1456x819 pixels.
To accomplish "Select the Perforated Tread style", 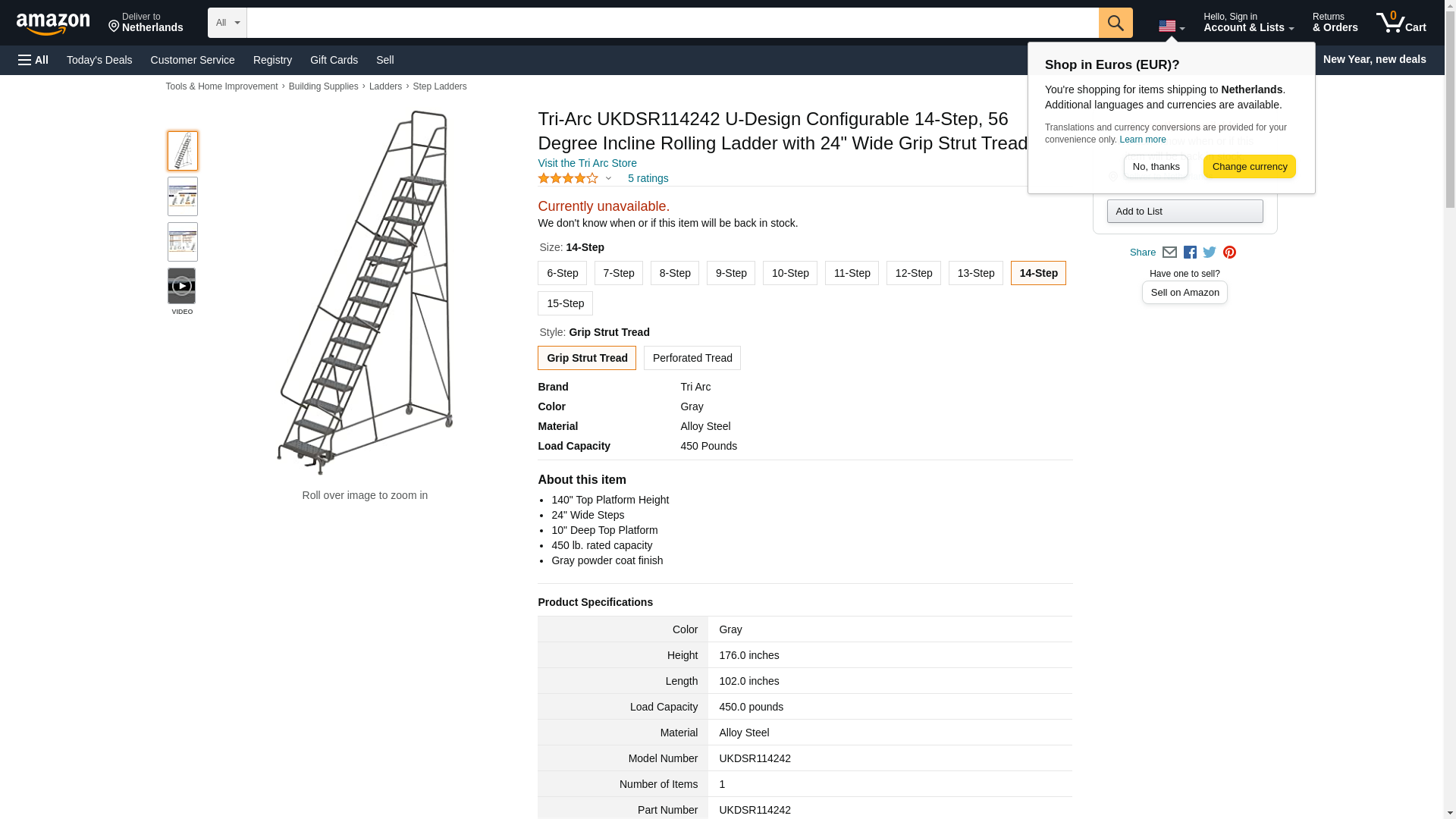I will pos(692,358).
